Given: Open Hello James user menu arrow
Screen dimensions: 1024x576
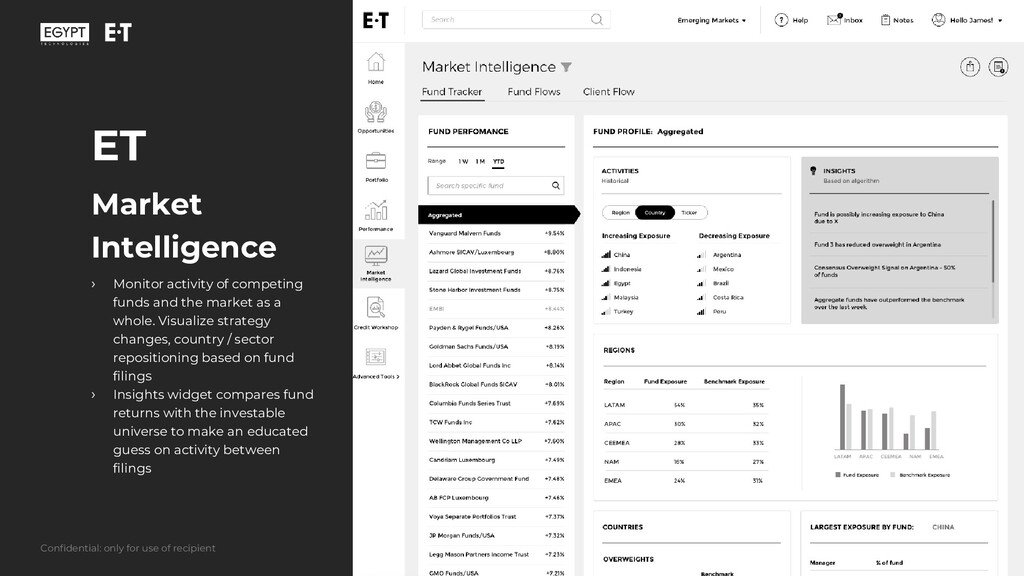Looking at the screenshot, I should click(x=1000, y=20).
